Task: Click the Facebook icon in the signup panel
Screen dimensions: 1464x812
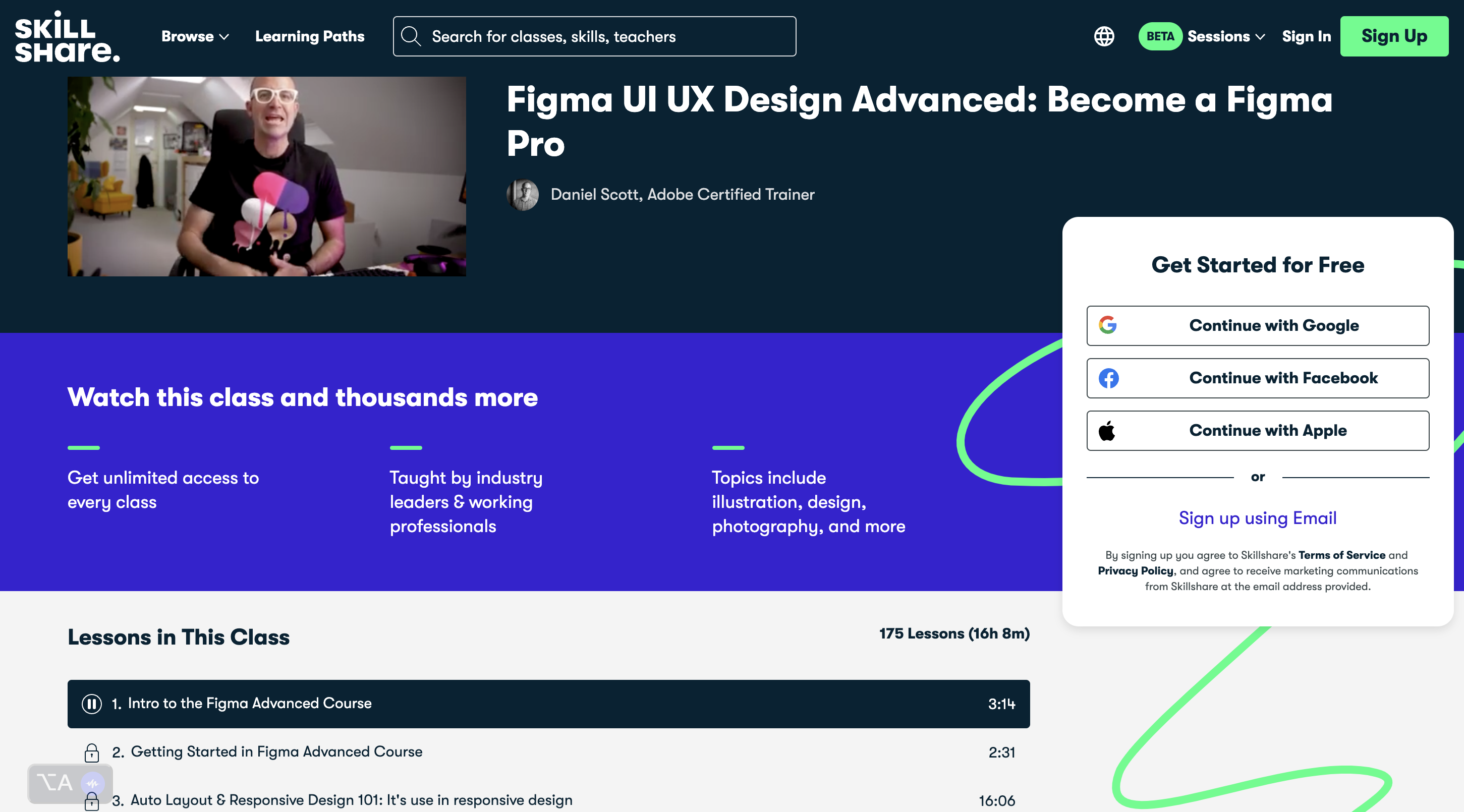Action: coord(1109,378)
